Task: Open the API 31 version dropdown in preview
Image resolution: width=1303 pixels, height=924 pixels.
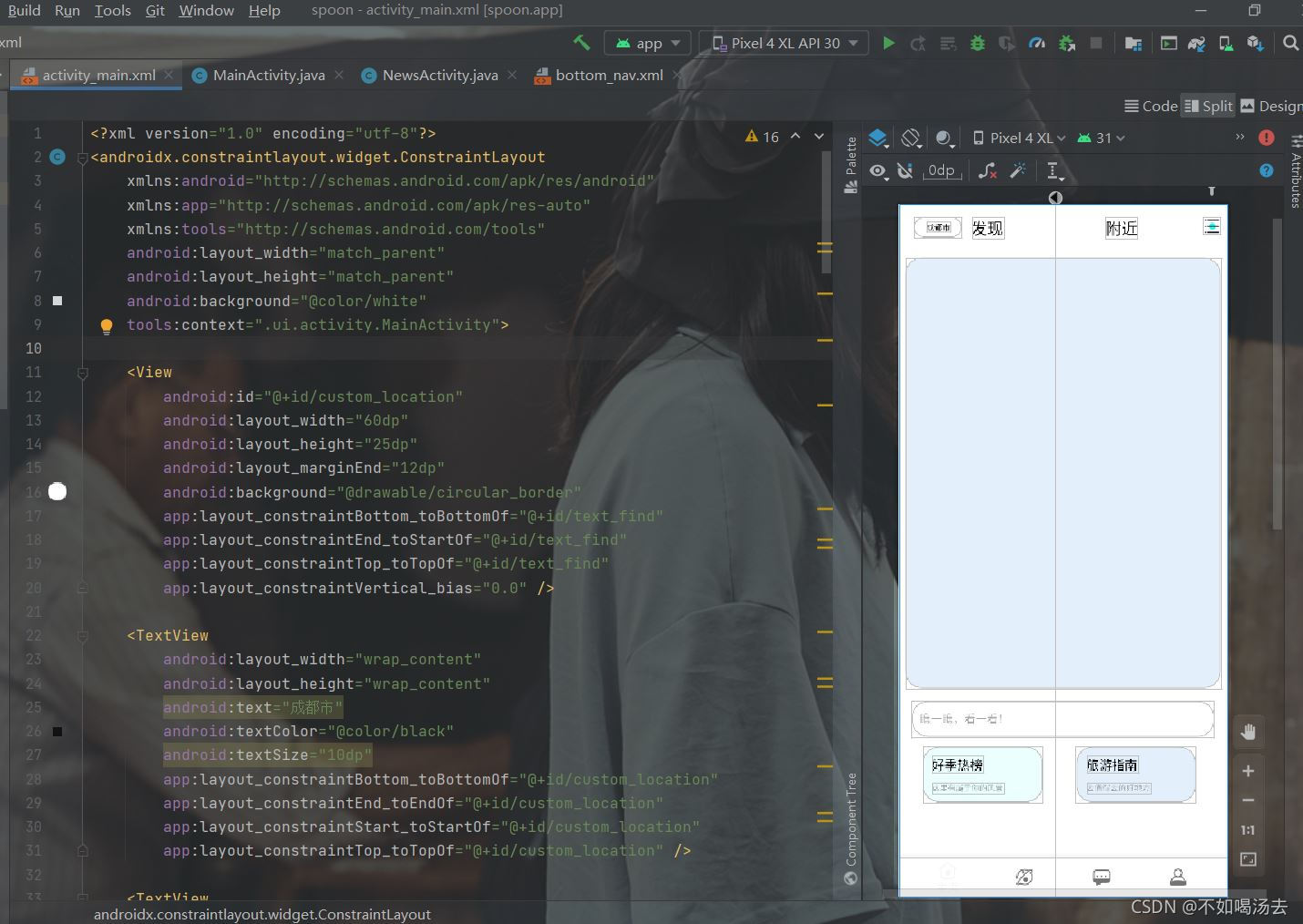Action: (1102, 139)
